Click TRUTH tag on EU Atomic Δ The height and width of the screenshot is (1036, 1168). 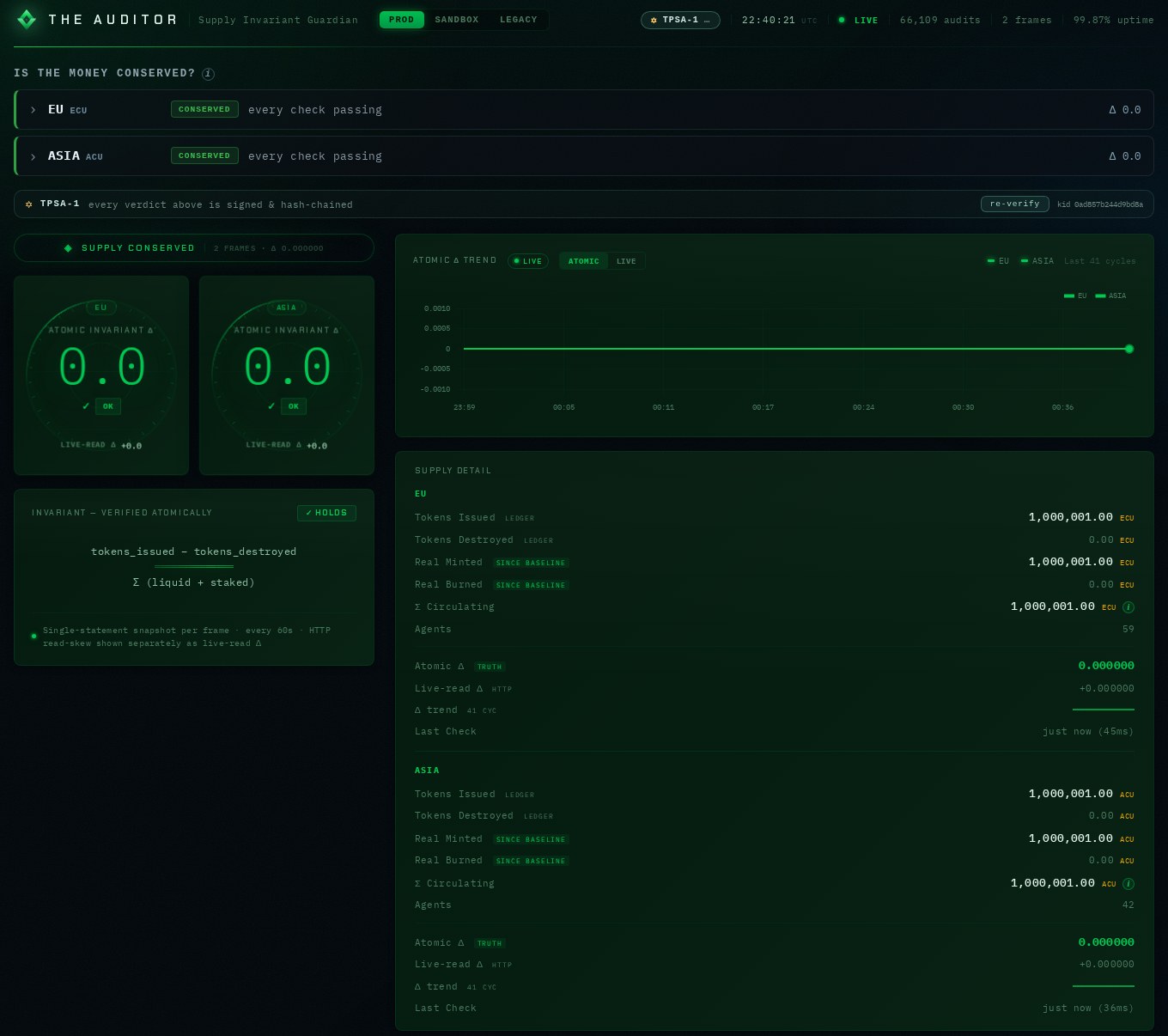coord(490,667)
